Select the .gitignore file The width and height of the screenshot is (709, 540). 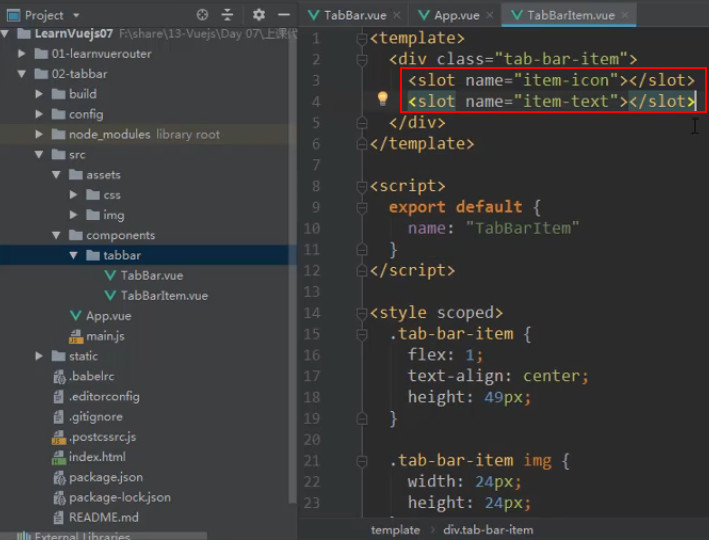(x=95, y=417)
